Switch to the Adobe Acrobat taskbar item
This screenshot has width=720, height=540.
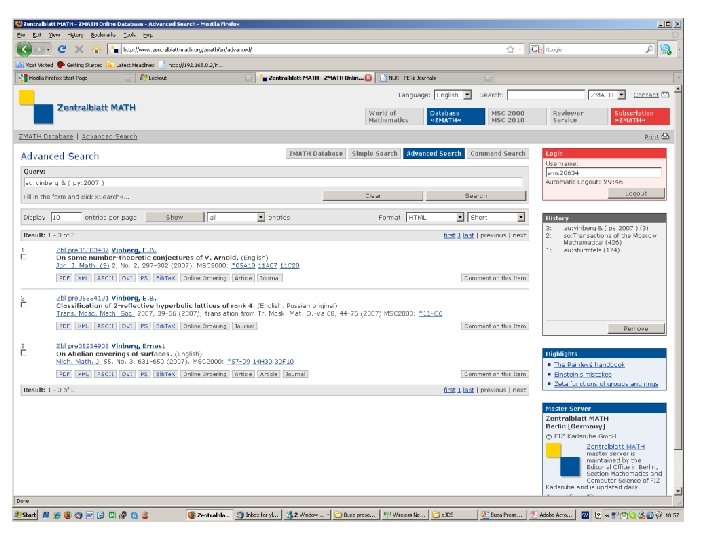[551, 515]
